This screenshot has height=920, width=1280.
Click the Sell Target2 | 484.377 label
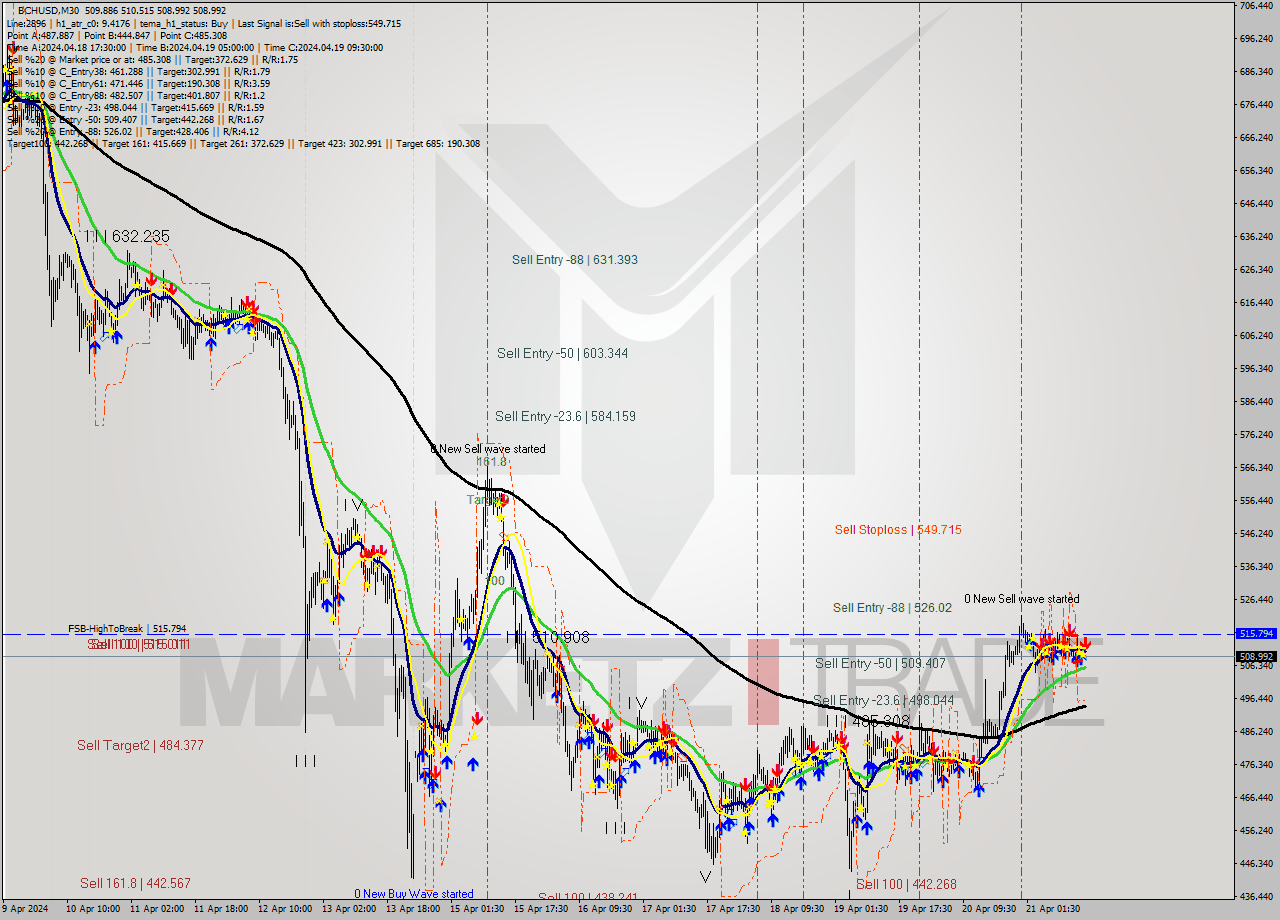(141, 746)
